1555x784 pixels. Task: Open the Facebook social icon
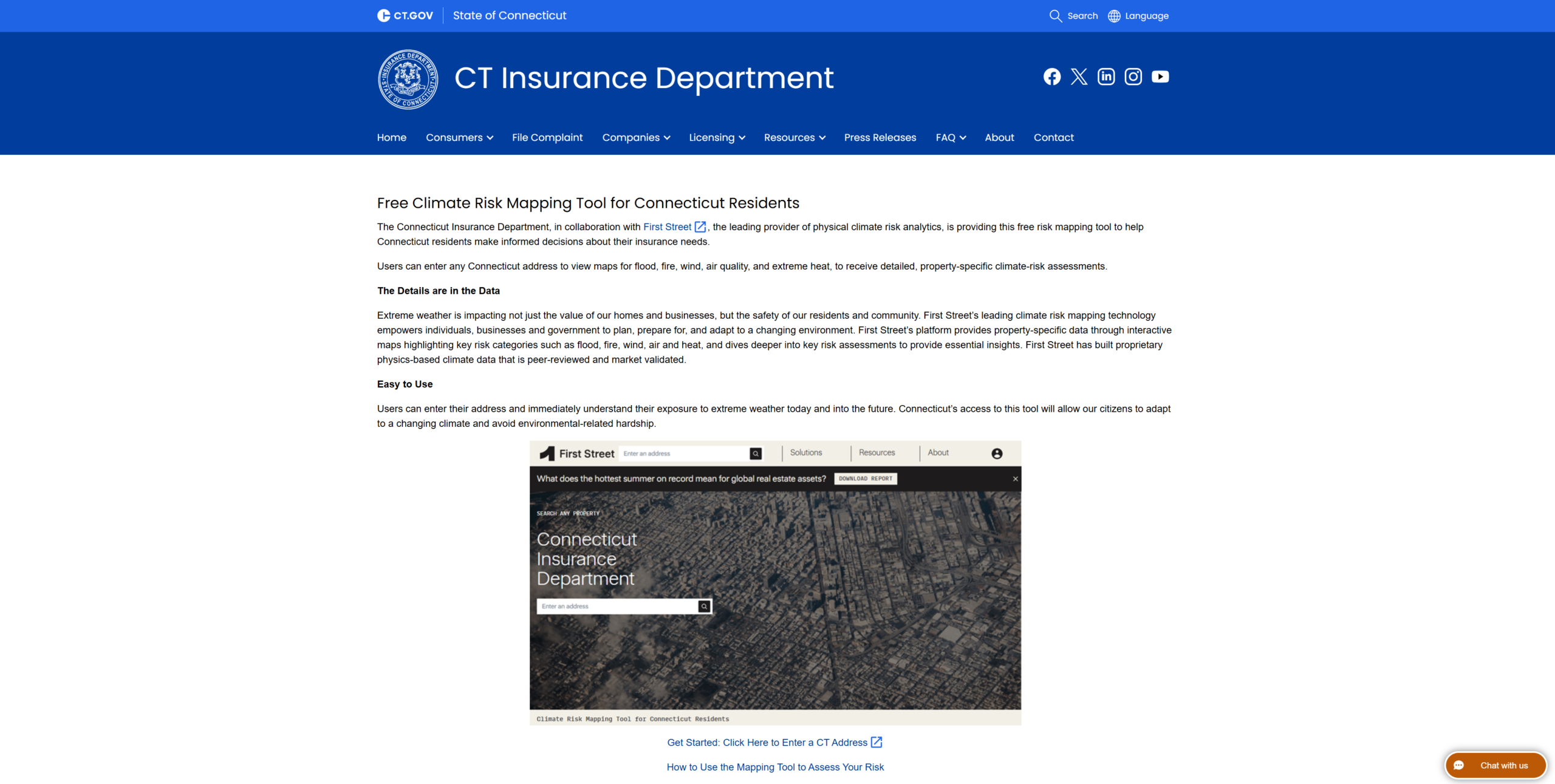click(x=1051, y=77)
